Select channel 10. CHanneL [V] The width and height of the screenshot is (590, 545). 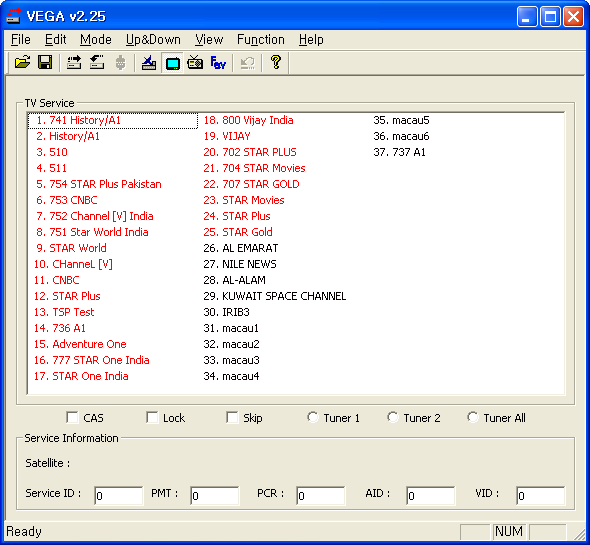pos(73,264)
